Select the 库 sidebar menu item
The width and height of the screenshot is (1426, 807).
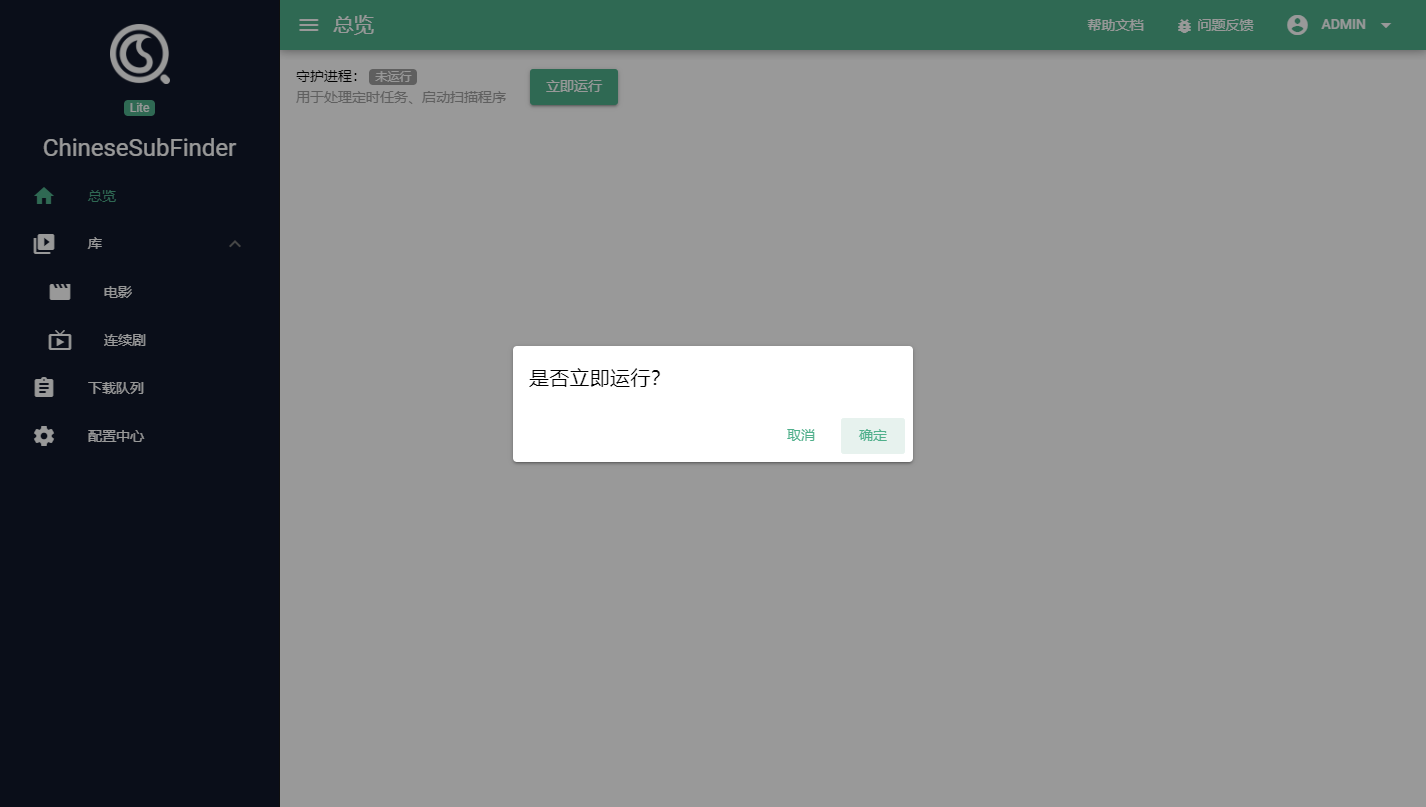pos(140,244)
